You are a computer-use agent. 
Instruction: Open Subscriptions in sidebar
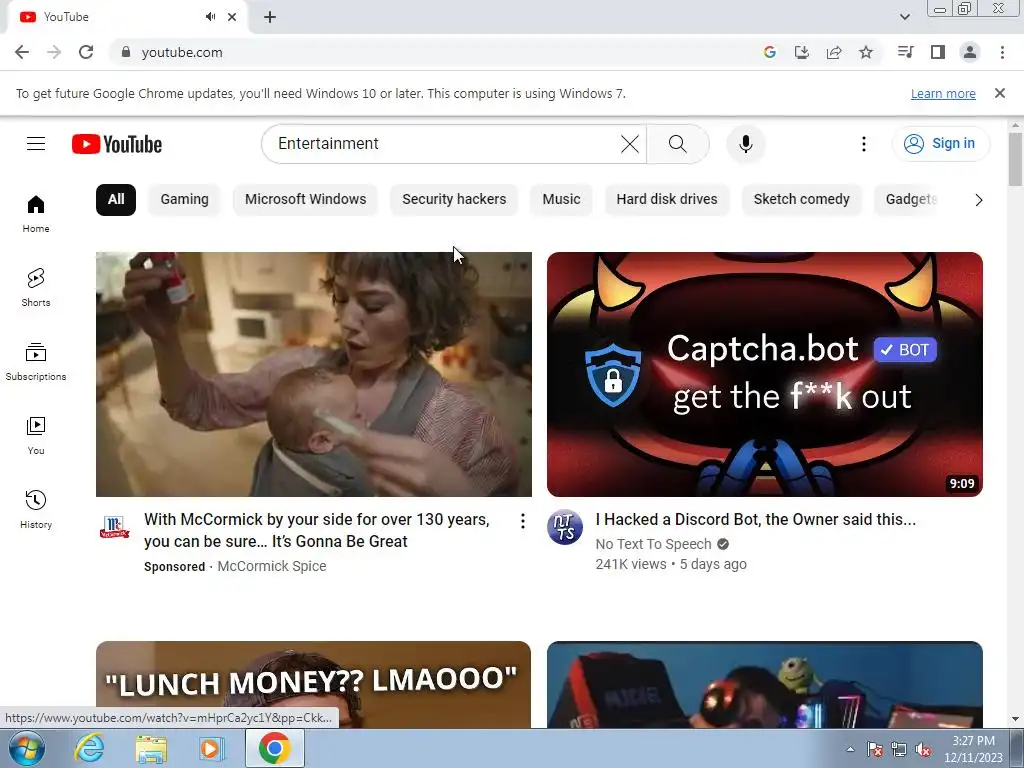[x=36, y=362]
